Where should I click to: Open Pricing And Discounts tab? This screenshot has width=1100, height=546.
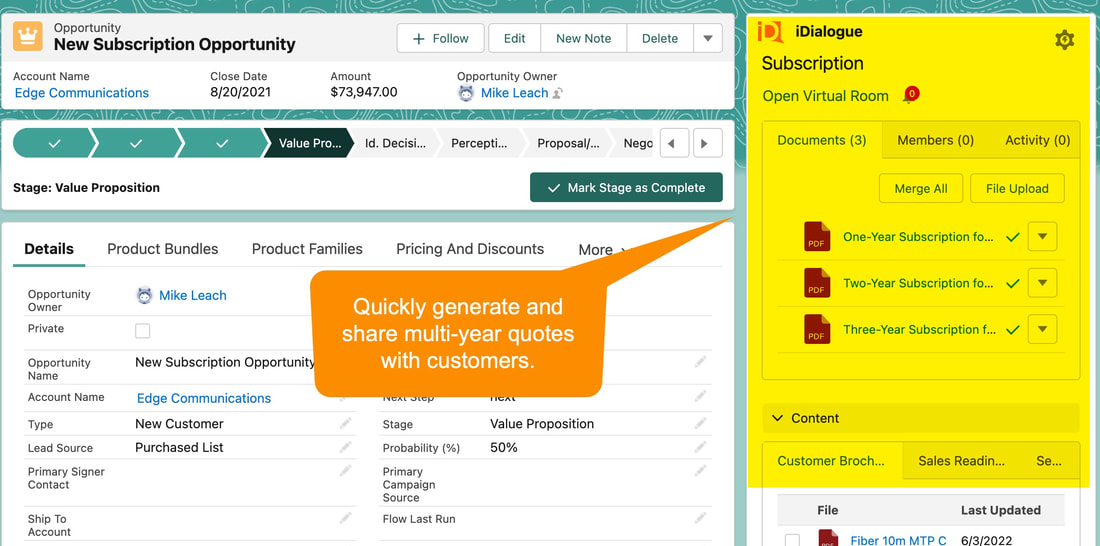pos(470,249)
